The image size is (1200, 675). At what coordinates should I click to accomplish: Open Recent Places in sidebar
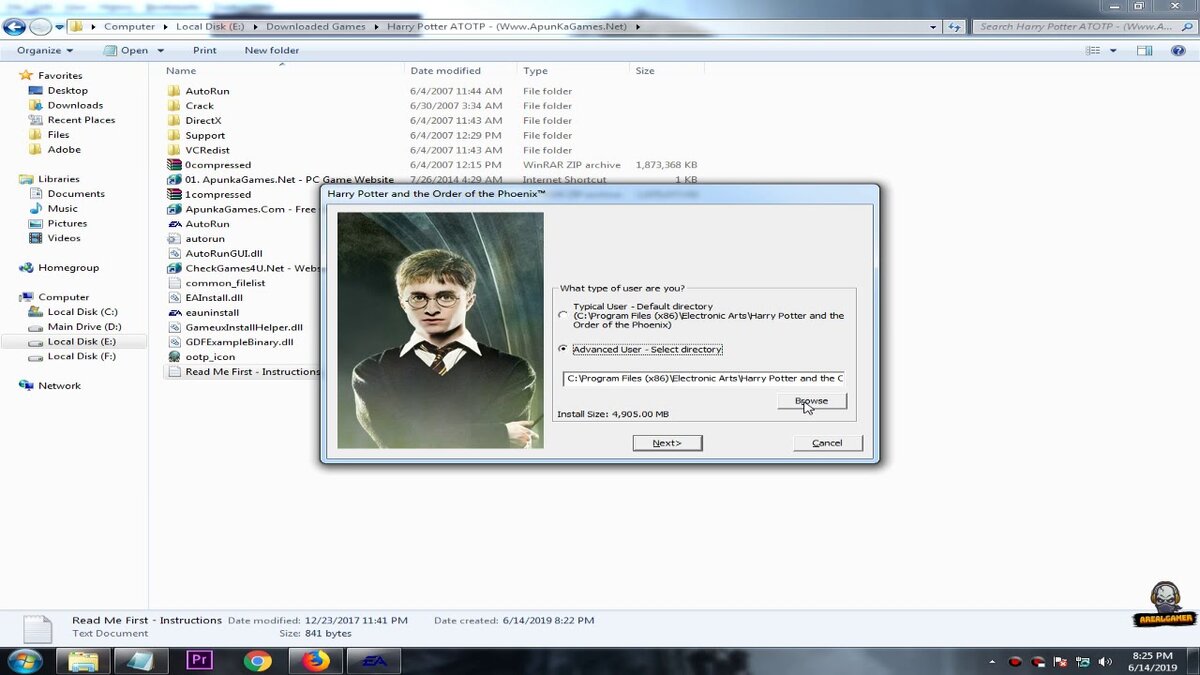click(81, 120)
